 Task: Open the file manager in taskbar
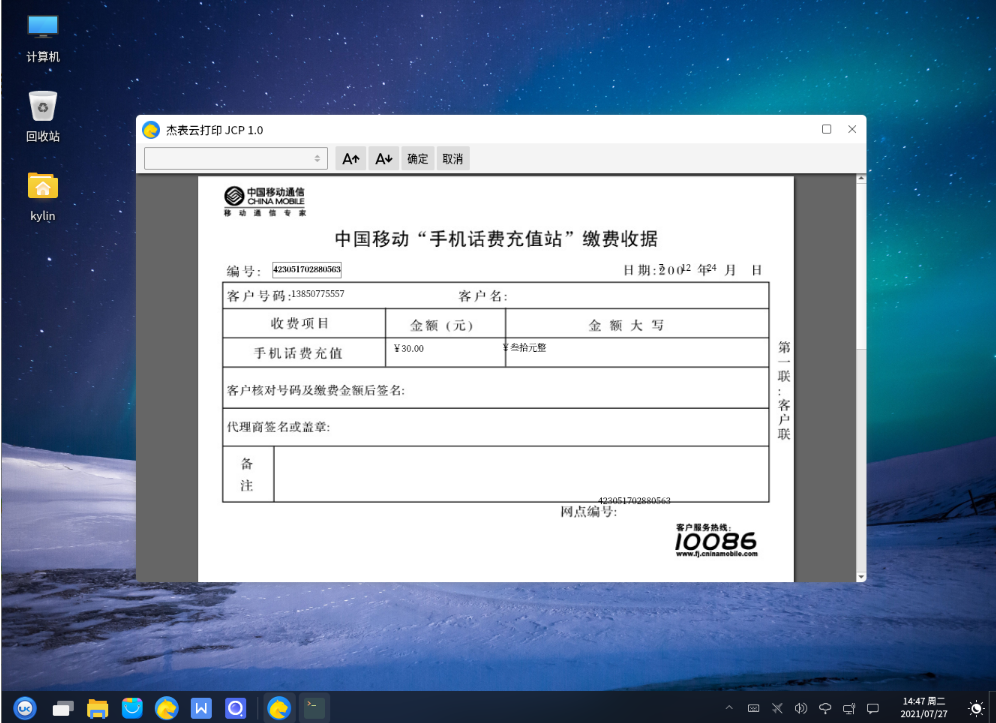tap(97, 708)
